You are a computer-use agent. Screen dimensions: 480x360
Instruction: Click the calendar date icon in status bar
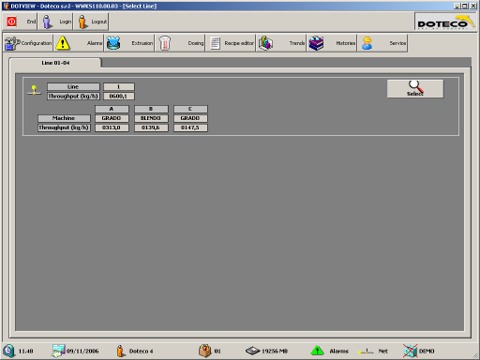point(58,351)
